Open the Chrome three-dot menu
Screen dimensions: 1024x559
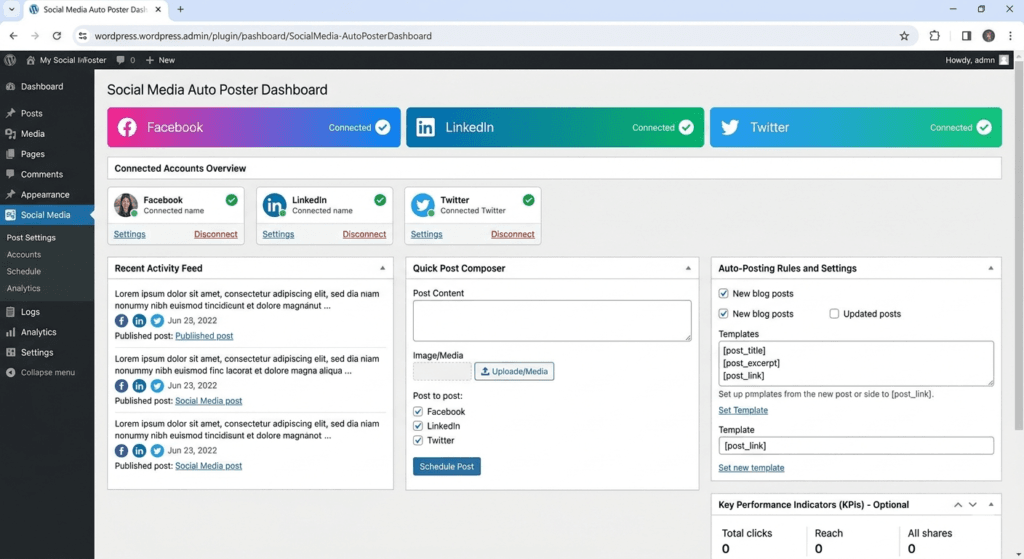click(x=1010, y=36)
